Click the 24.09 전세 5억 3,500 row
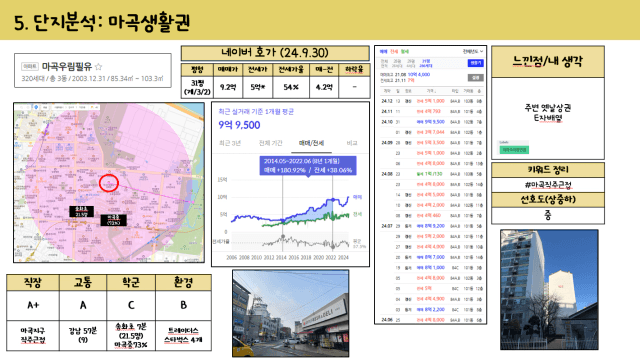 click(431, 143)
